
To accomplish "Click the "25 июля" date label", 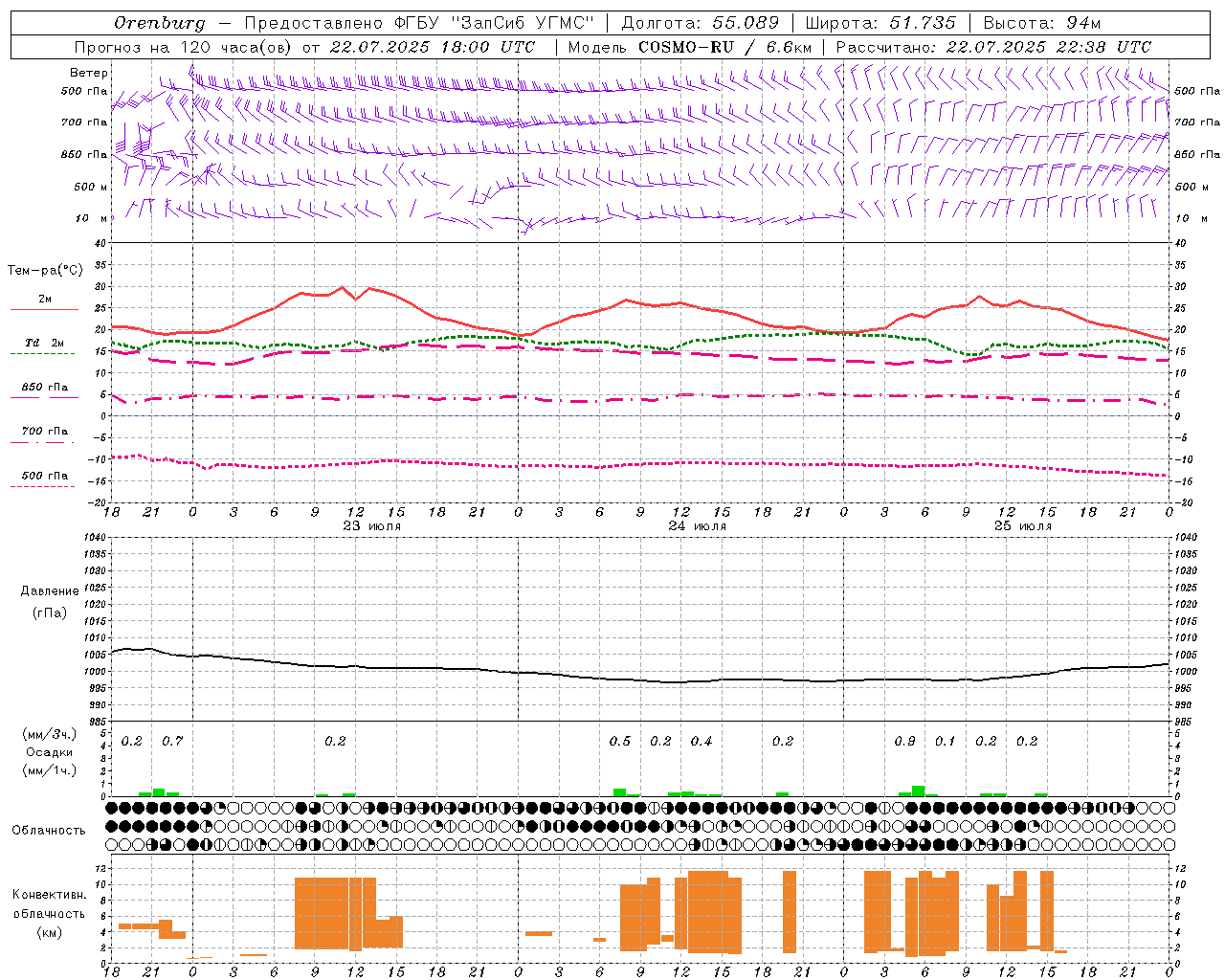I will click(x=1022, y=526).
